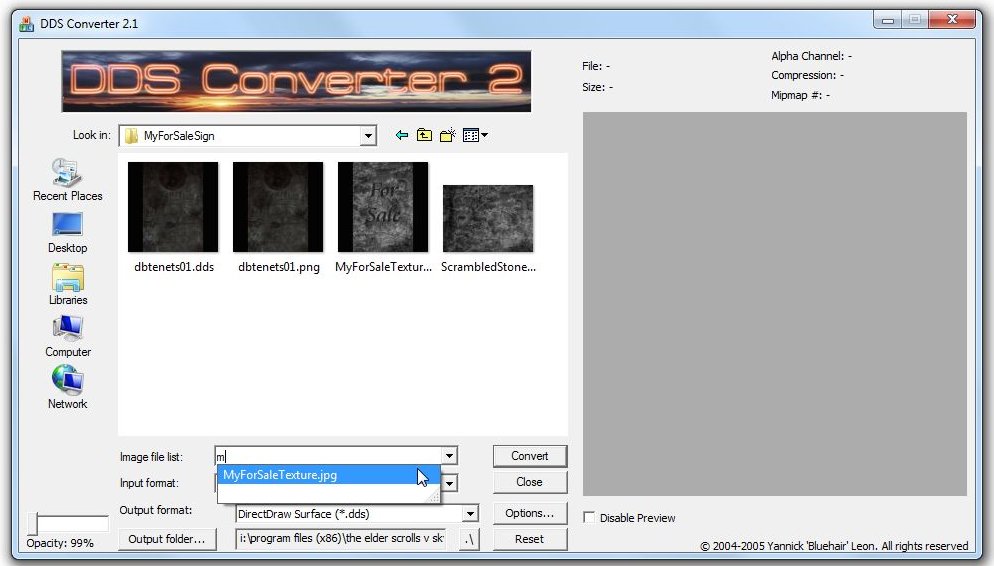Image resolution: width=994 pixels, height=566 pixels.
Task: Click the DDS Converter title bar icon
Action: 26,23
